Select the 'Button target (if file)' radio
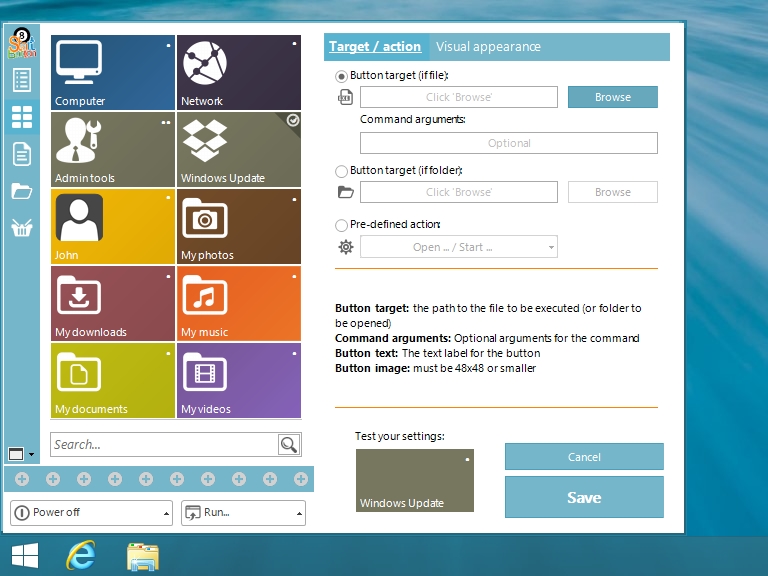 [x=341, y=76]
